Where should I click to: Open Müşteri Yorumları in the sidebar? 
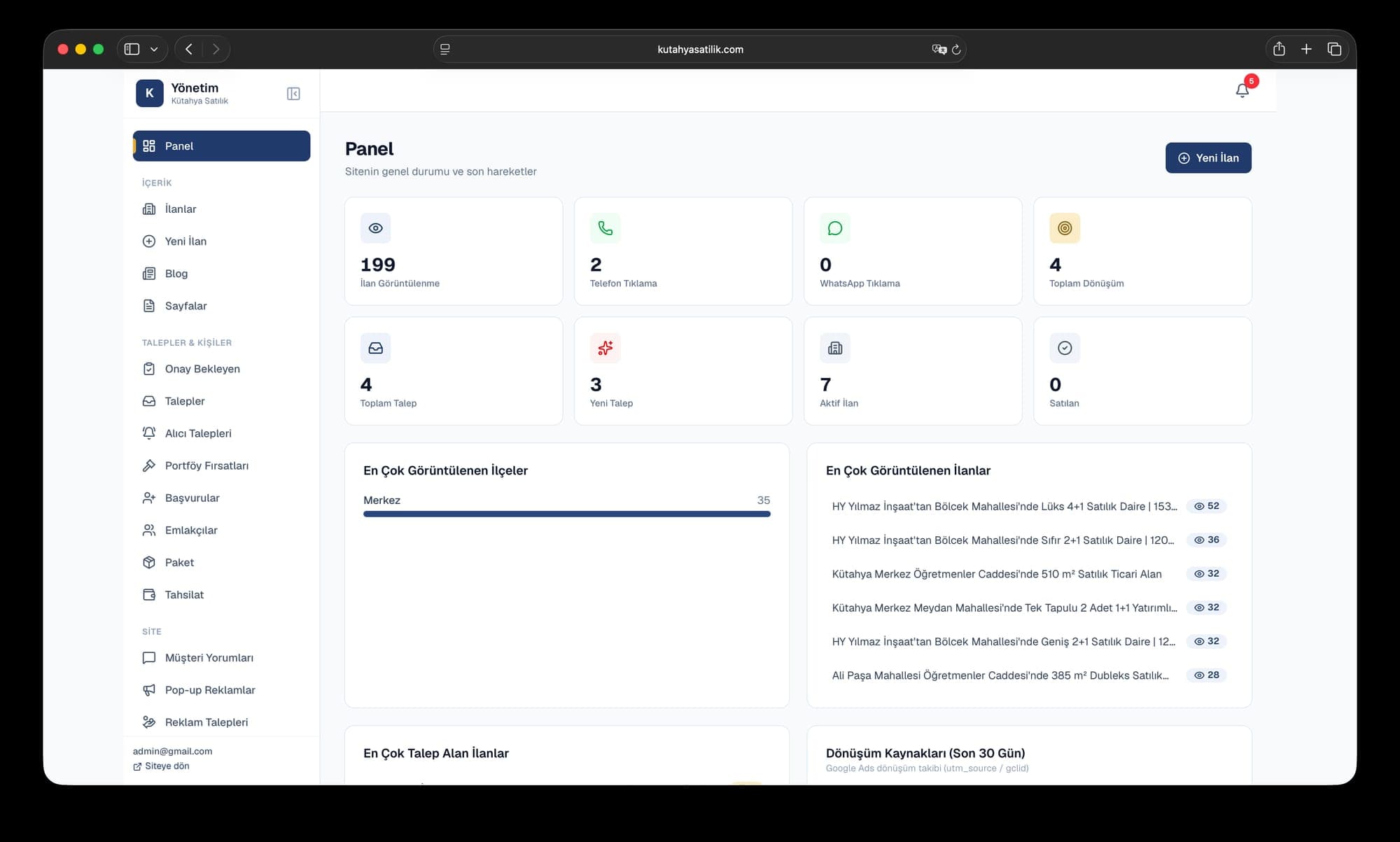point(221,657)
